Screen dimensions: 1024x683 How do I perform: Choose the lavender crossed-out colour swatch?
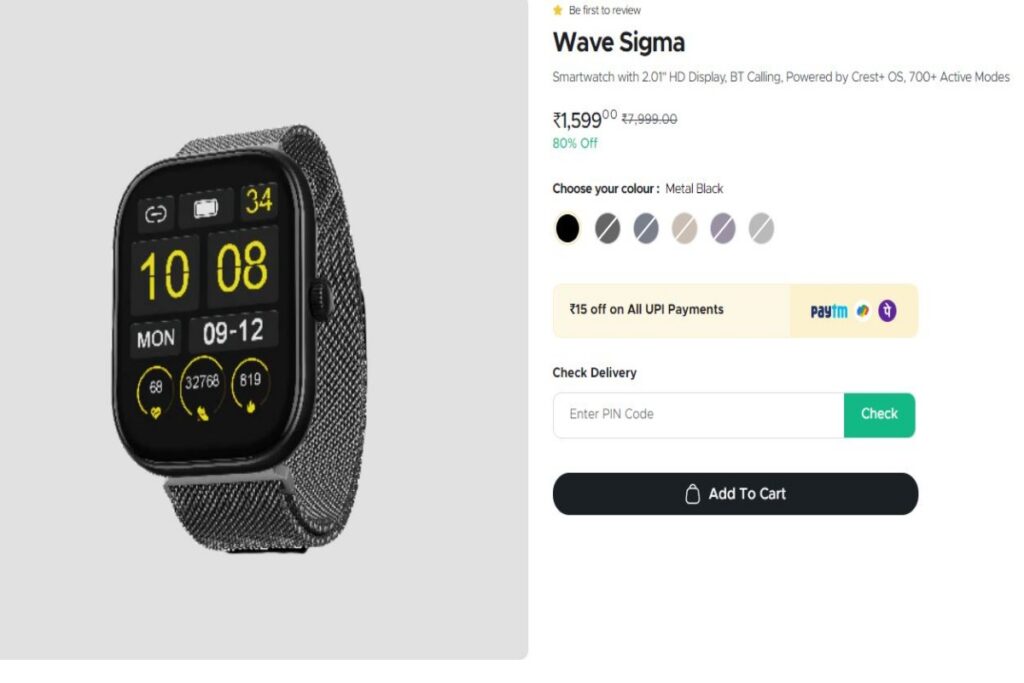coord(723,229)
